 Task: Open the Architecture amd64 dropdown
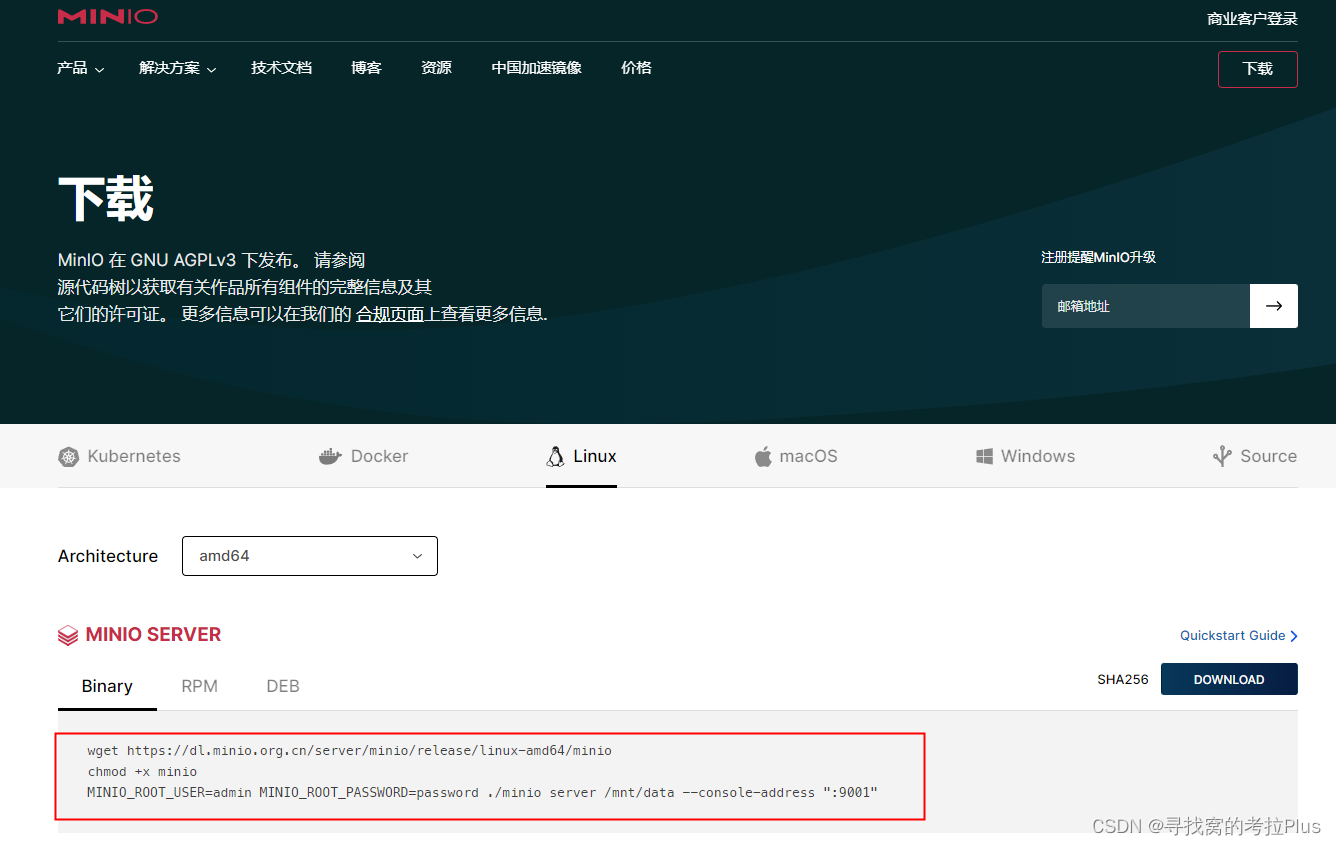point(310,556)
